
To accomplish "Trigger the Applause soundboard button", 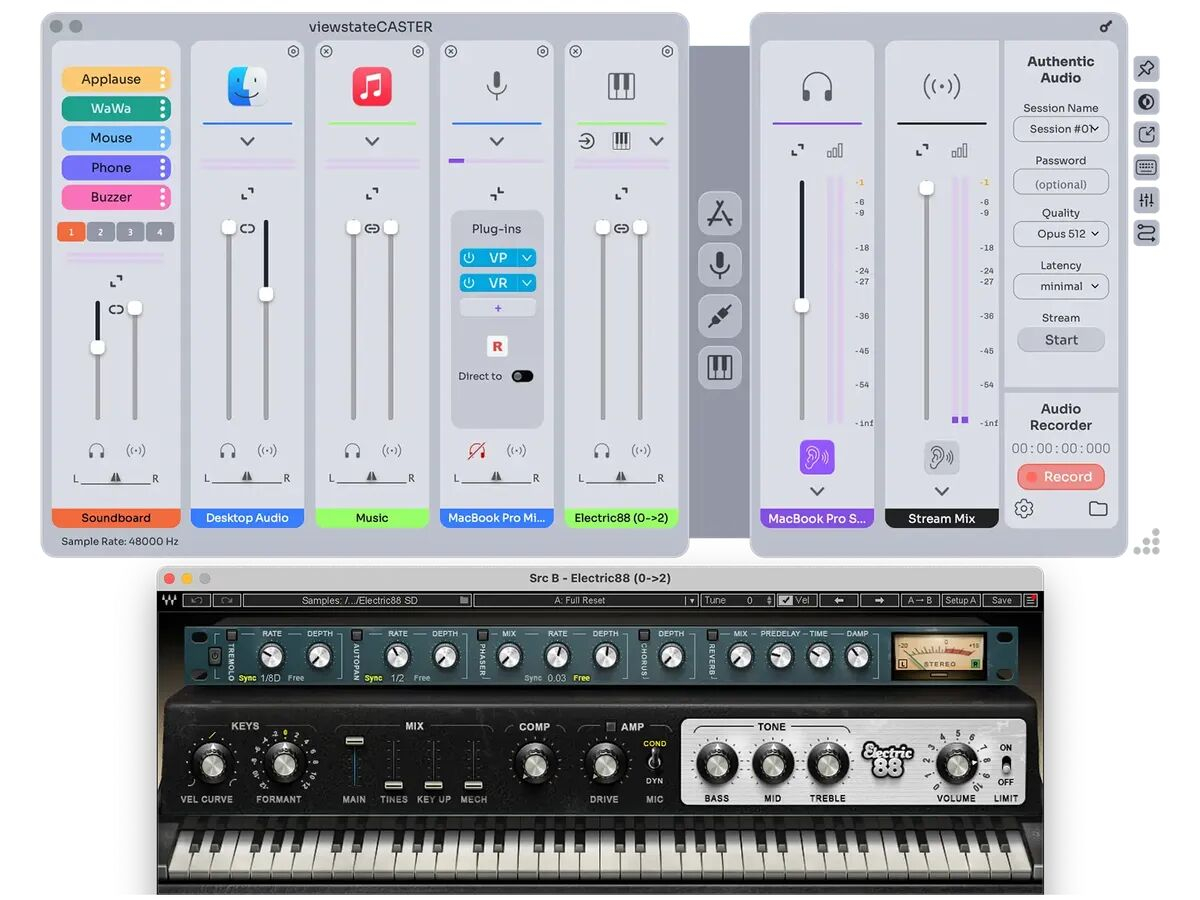I will tap(111, 79).
